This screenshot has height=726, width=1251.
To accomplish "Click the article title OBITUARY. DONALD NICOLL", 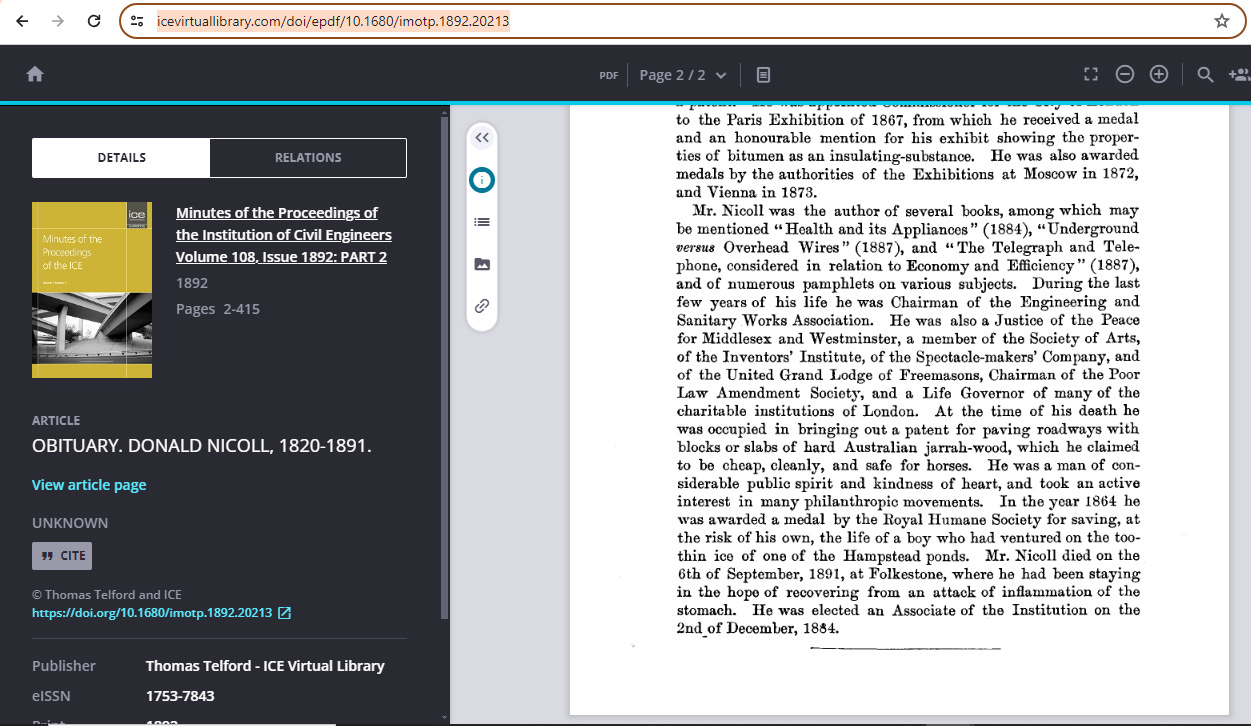I will click(x=202, y=446).
